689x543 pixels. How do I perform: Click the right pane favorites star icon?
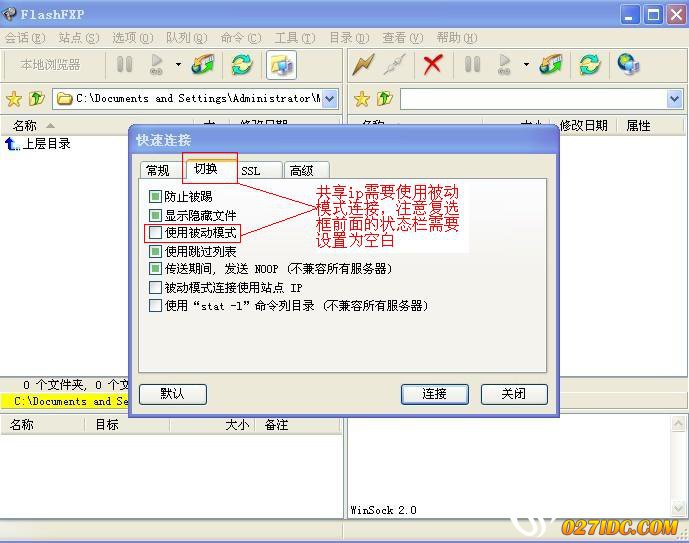click(x=362, y=99)
